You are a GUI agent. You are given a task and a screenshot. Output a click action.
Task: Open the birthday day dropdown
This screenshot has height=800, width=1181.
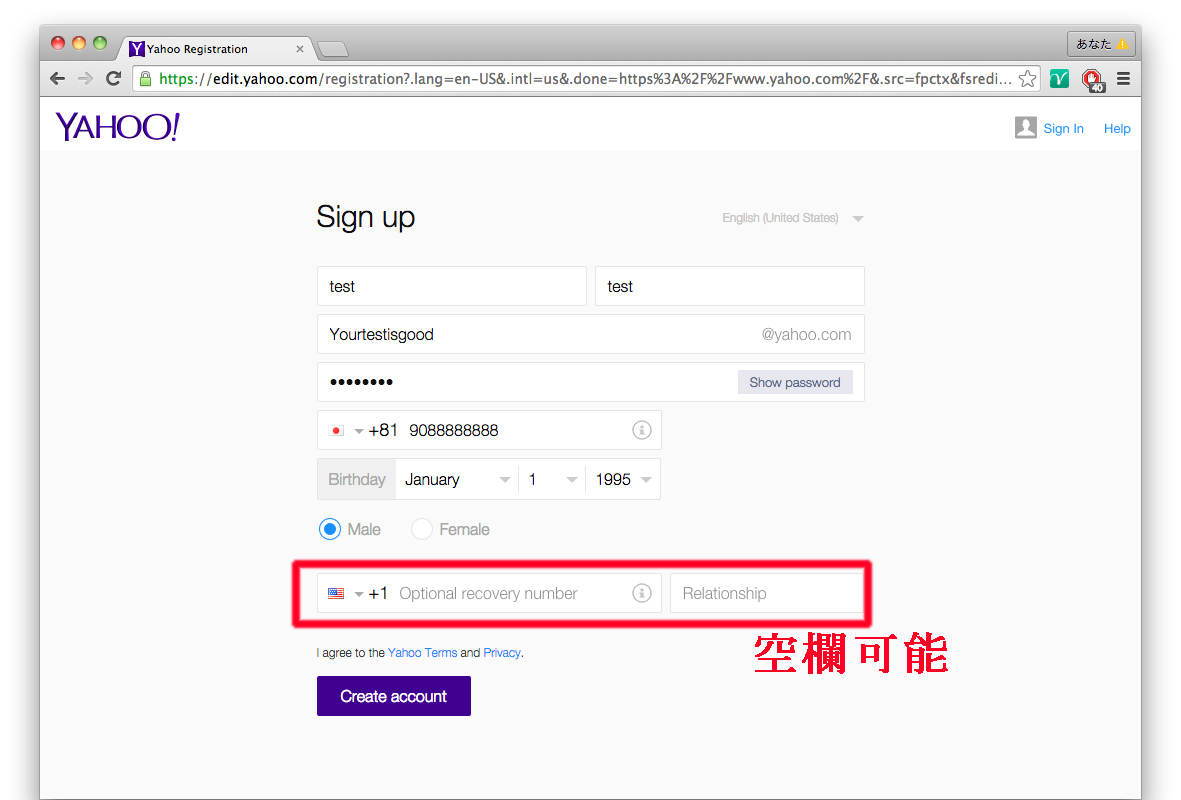tap(553, 479)
